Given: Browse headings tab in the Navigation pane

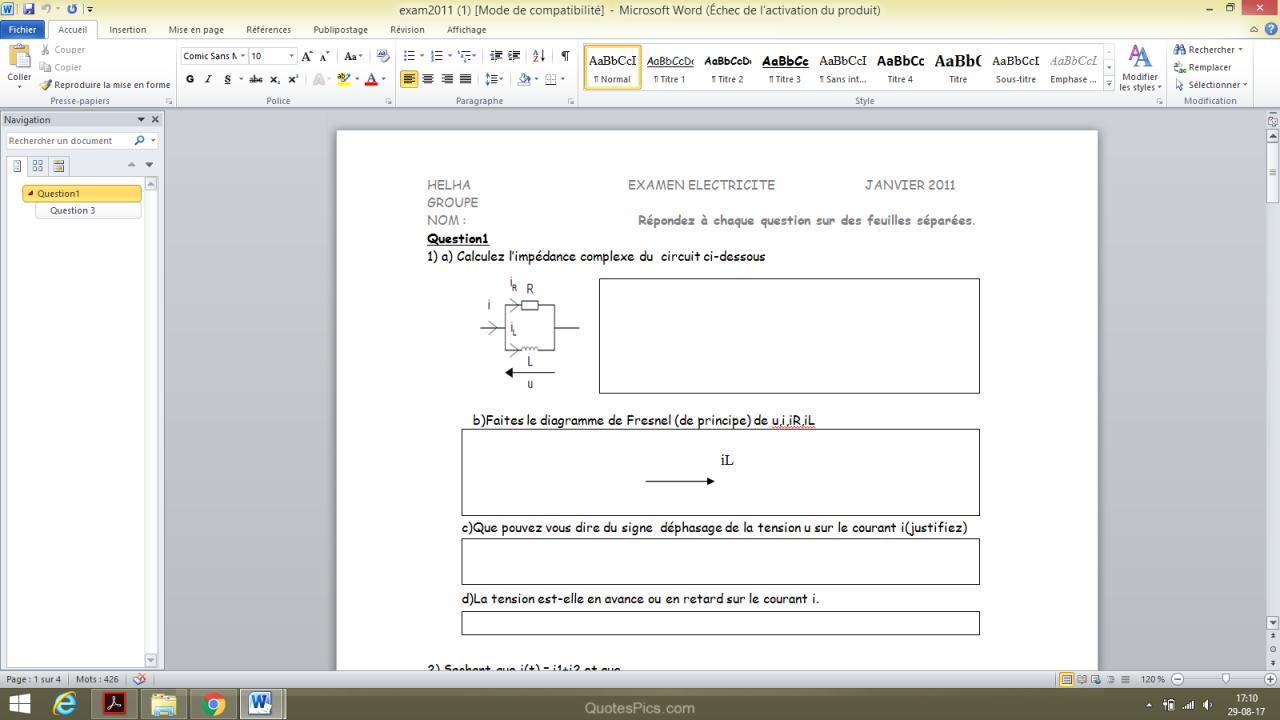Looking at the screenshot, I should (17, 165).
